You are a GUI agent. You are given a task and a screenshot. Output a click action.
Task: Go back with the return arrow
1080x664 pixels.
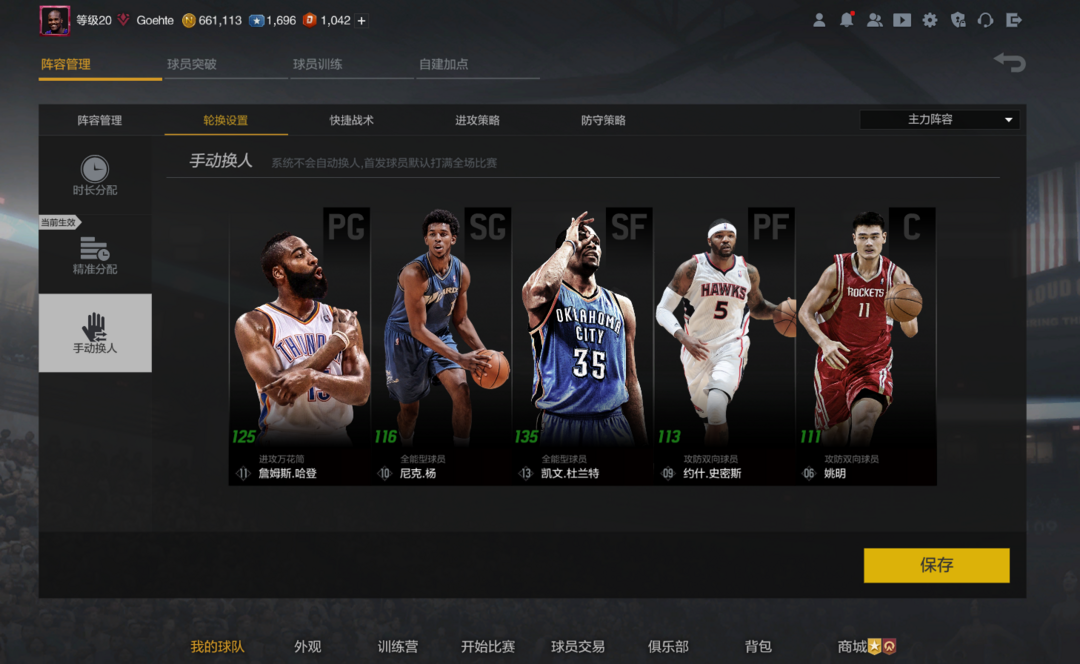pos(1010,63)
